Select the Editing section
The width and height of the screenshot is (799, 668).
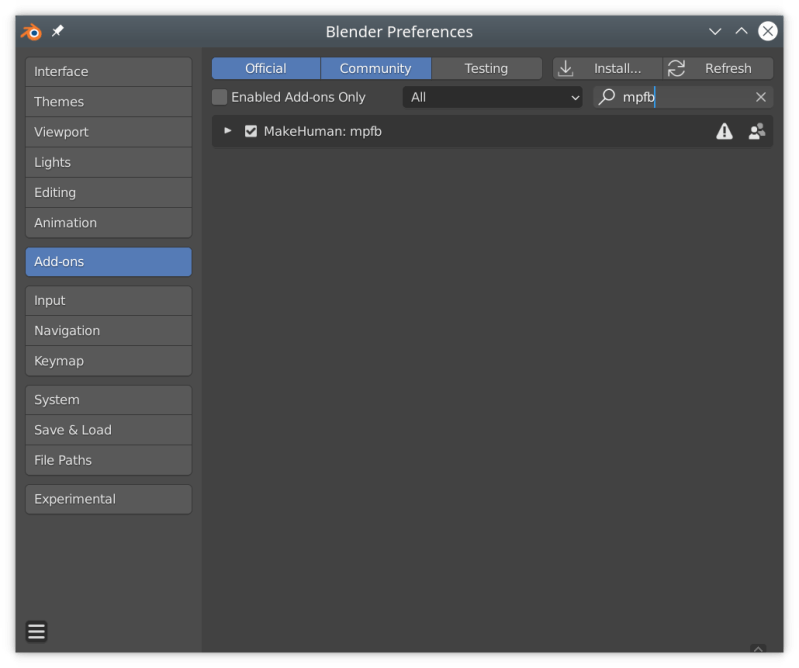[x=109, y=192]
